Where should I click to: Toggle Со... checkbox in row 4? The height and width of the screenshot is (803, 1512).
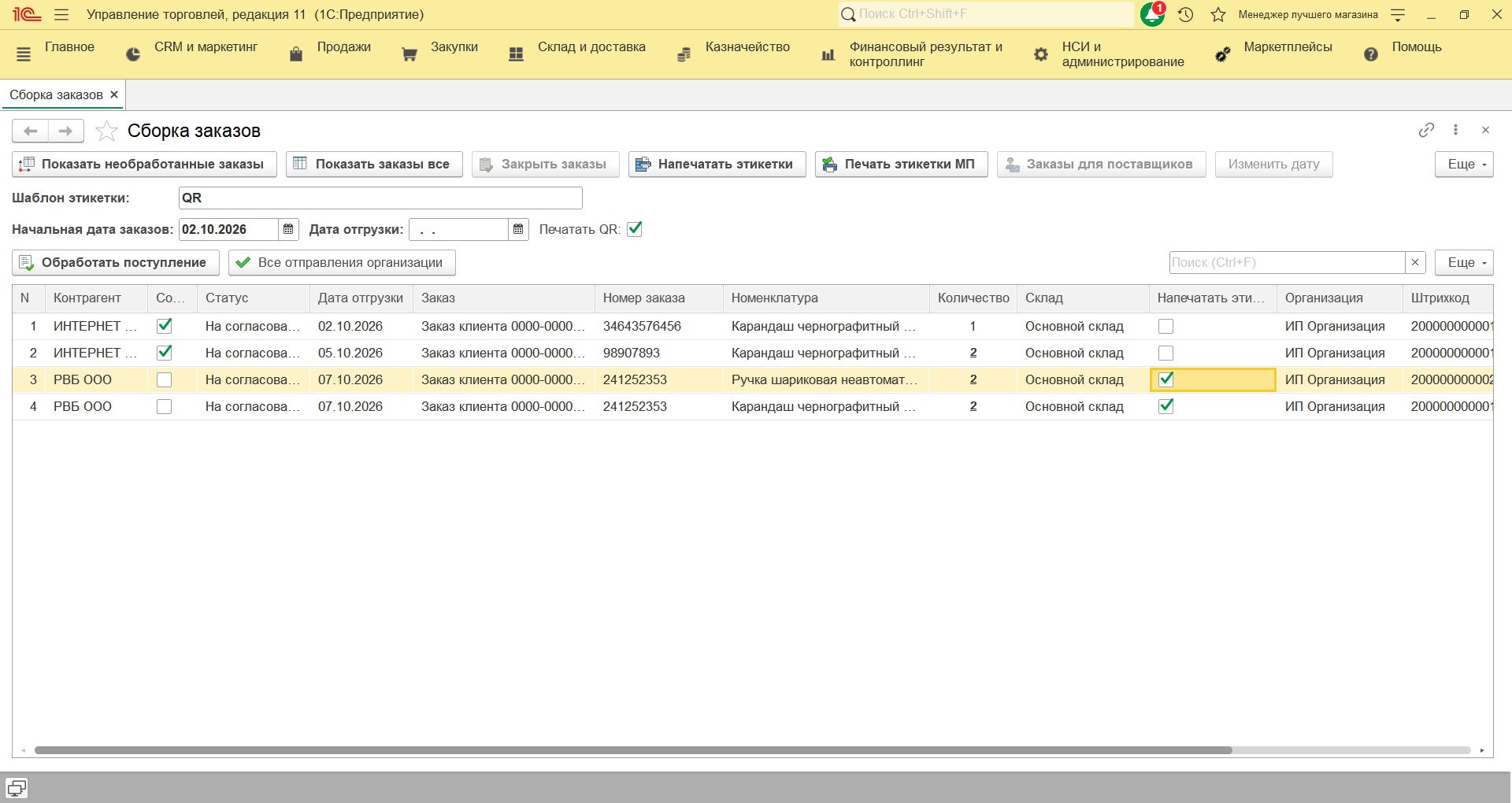coord(165,406)
